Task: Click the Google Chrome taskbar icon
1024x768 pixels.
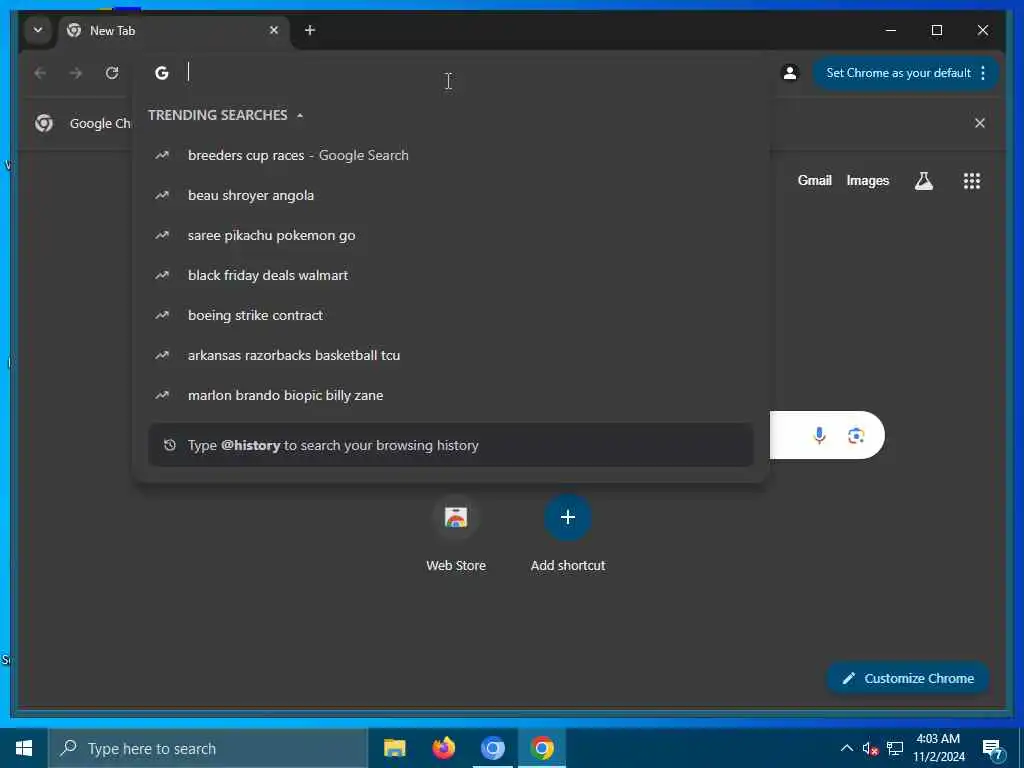Action: pos(542,748)
